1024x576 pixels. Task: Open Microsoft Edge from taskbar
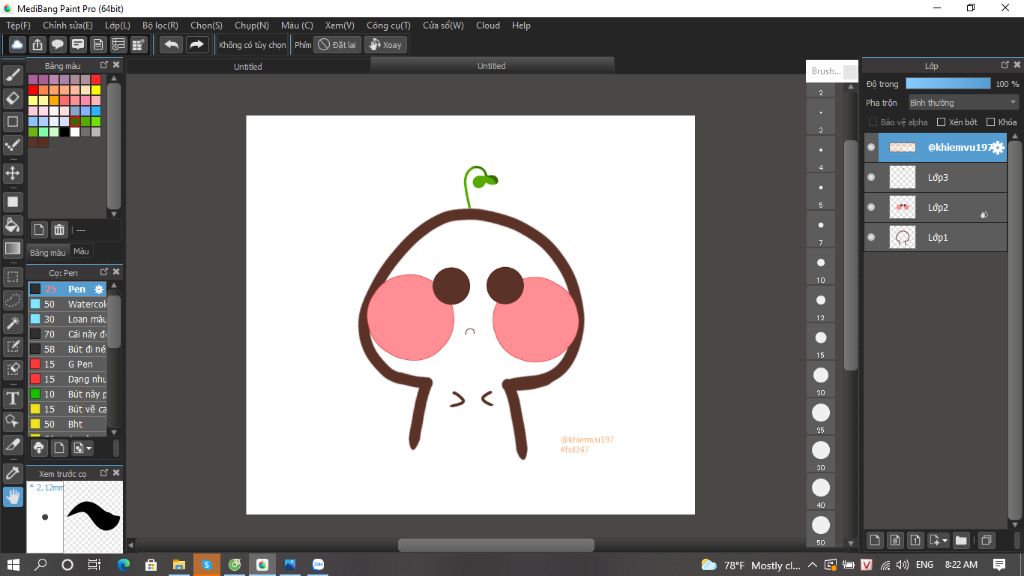click(123, 564)
